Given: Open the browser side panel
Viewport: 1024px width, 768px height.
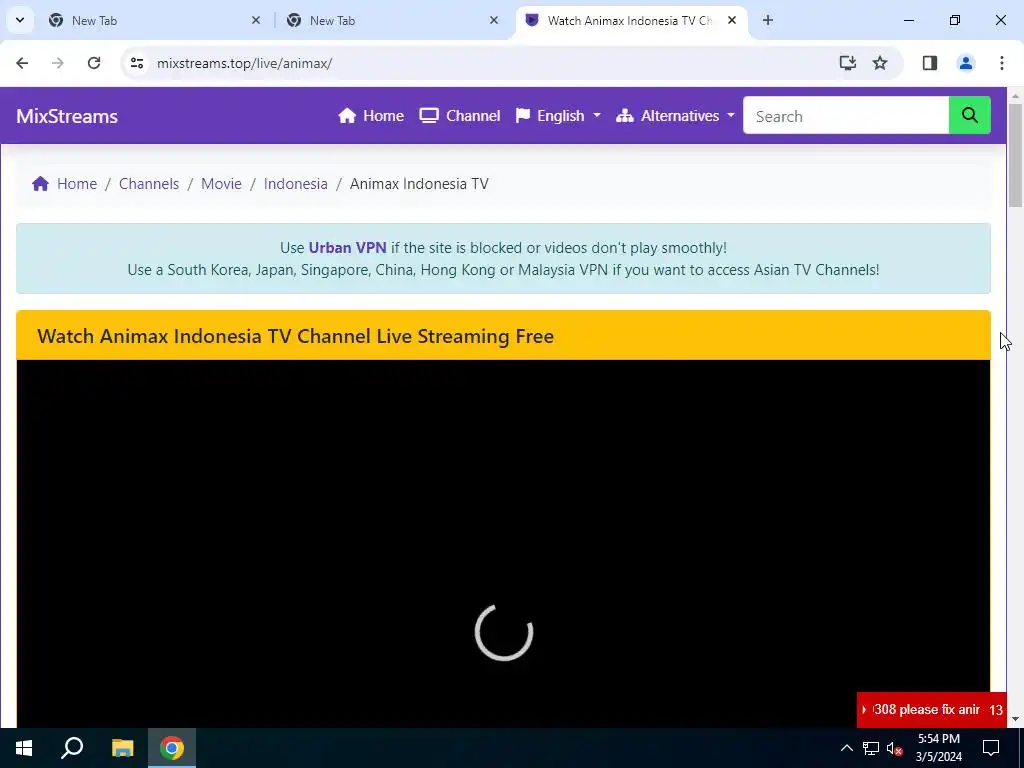Looking at the screenshot, I should 930,63.
